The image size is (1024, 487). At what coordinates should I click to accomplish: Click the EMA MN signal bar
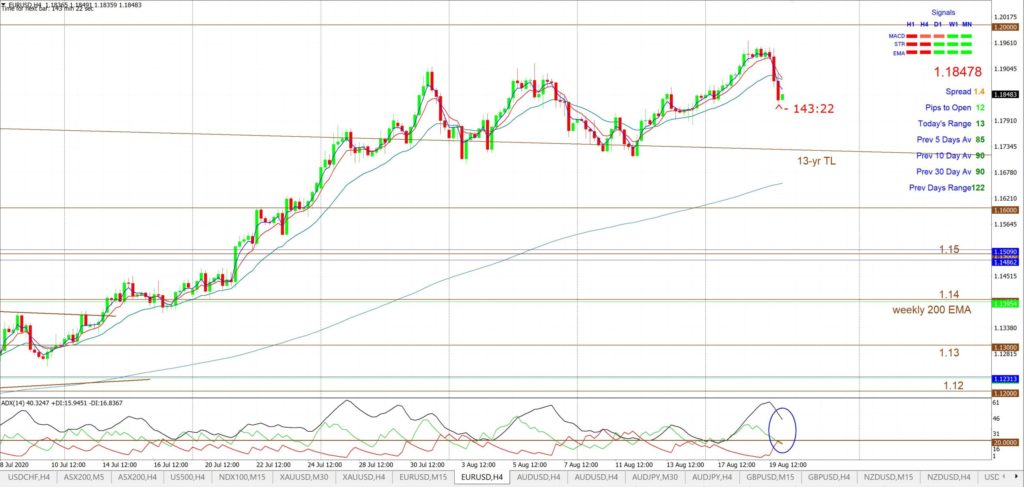coord(967,53)
